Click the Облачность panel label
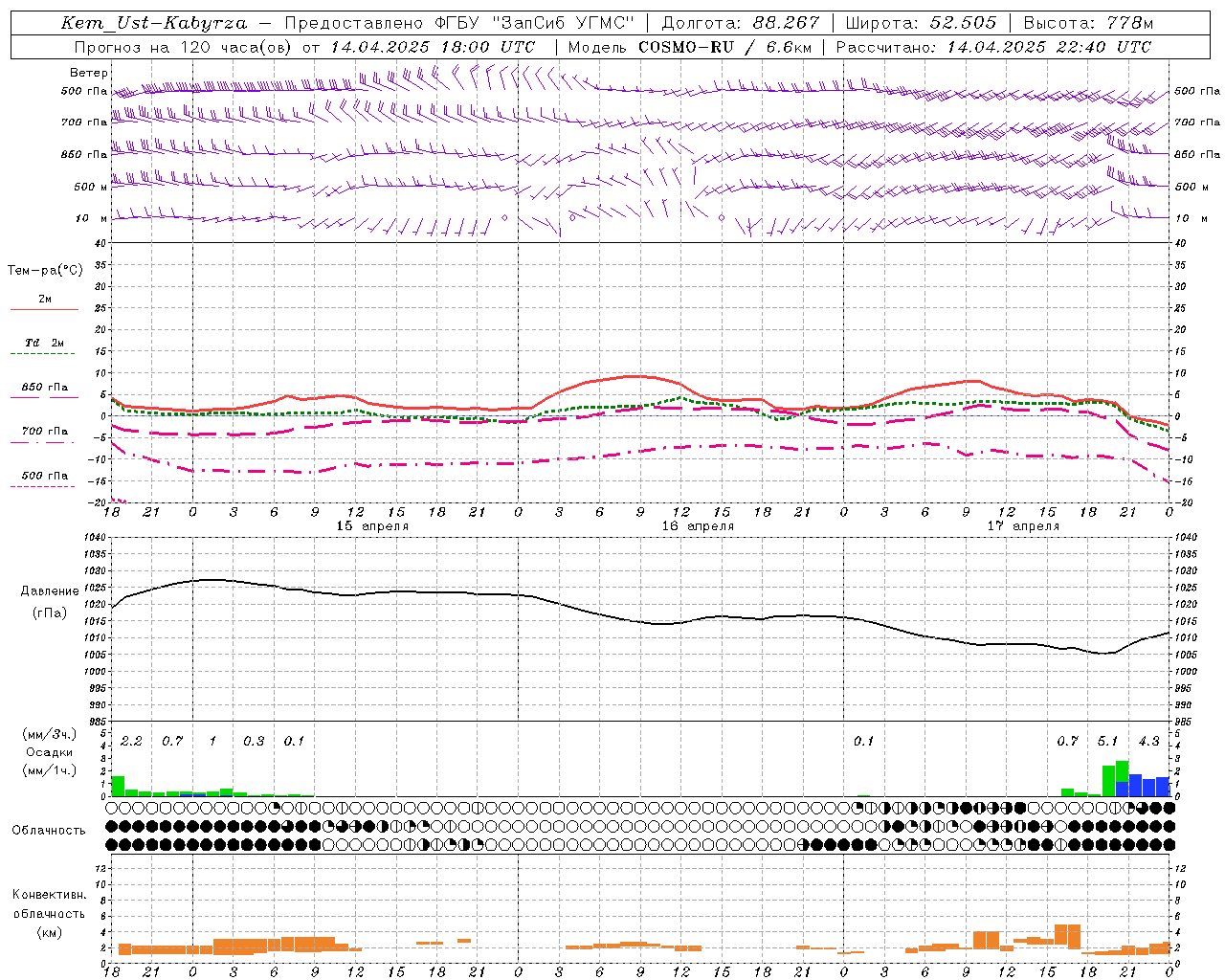The image size is (1225, 980). (49, 831)
